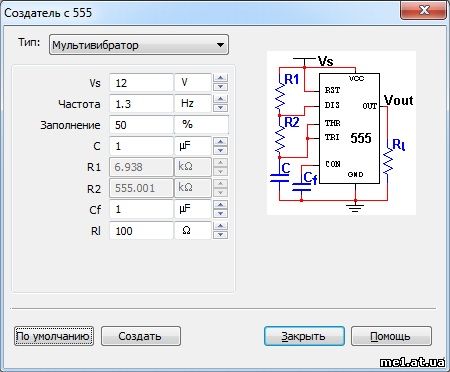The width and height of the screenshot is (450, 372).
Task: Click the Vs unit field showing V
Action: point(193,83)
